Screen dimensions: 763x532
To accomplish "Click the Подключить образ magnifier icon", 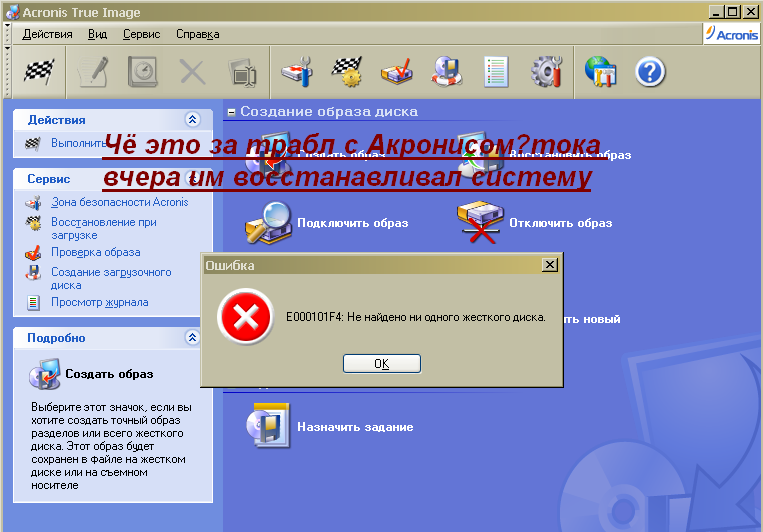I will point(269,223).
